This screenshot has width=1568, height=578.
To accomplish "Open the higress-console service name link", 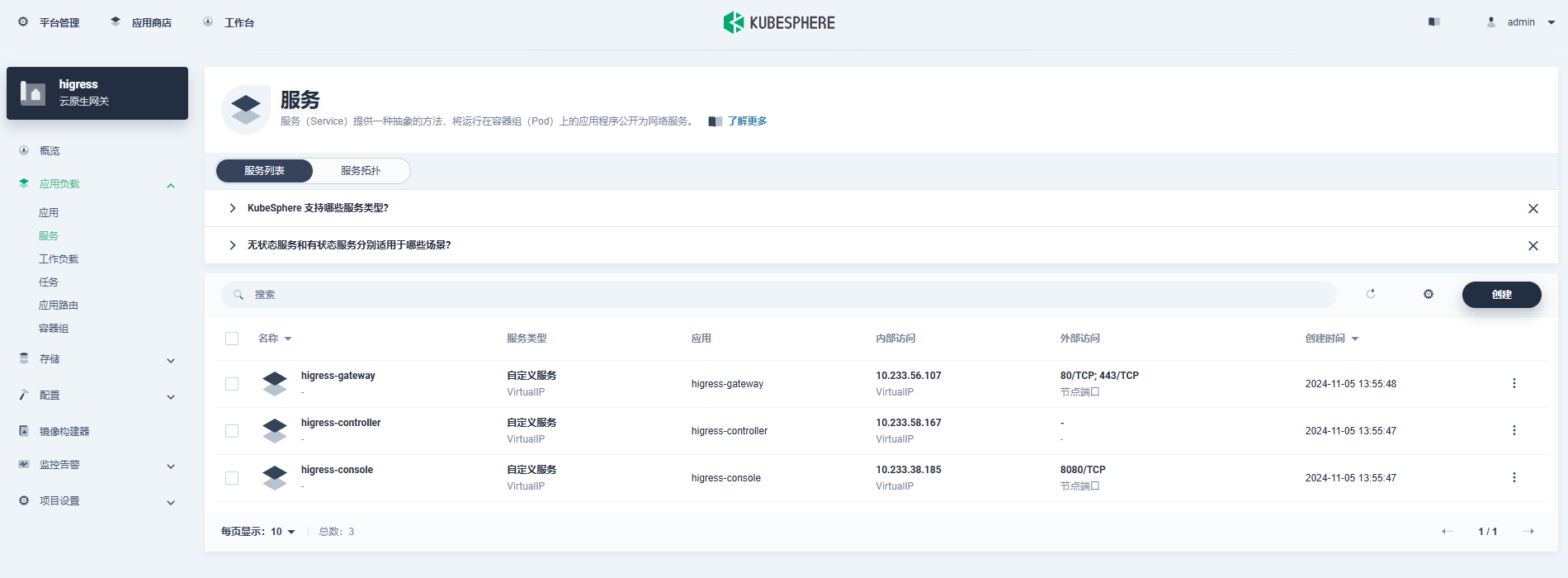I will coord(337,470).
